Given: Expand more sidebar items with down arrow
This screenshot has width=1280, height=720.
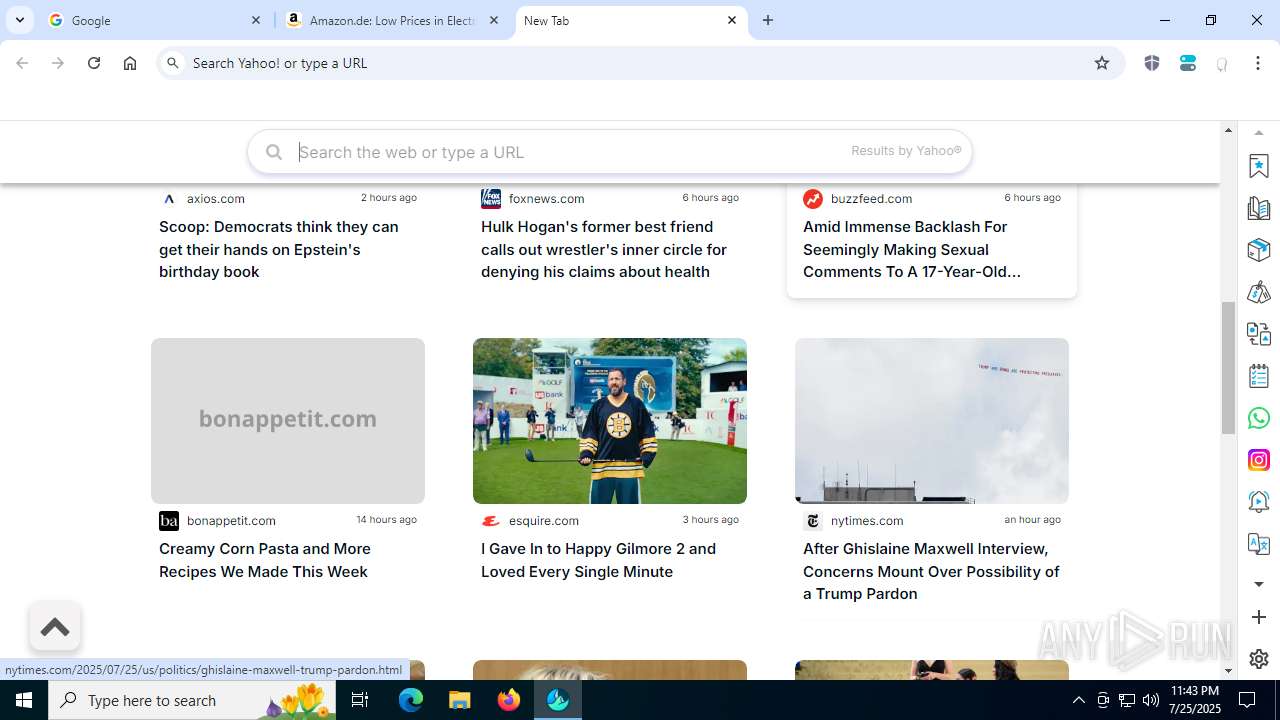Looking at the screenshot, I should 1259,584.
